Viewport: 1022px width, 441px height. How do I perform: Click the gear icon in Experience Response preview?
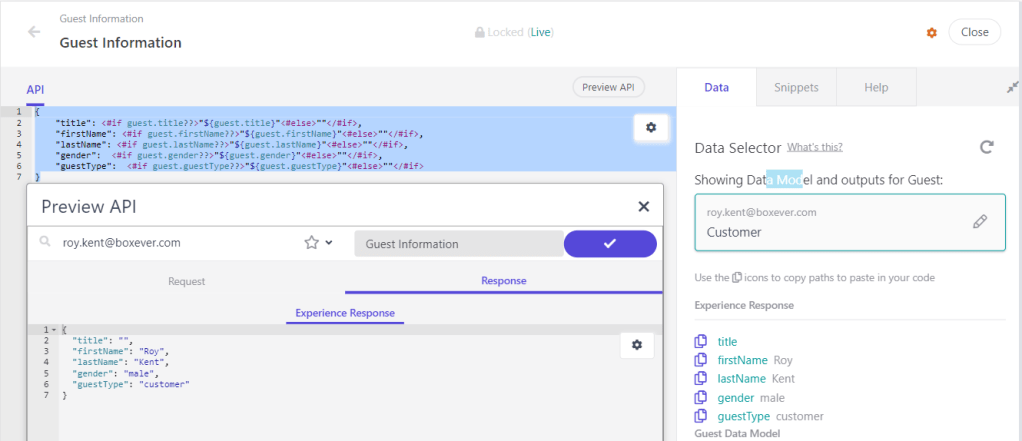point(637,345)
